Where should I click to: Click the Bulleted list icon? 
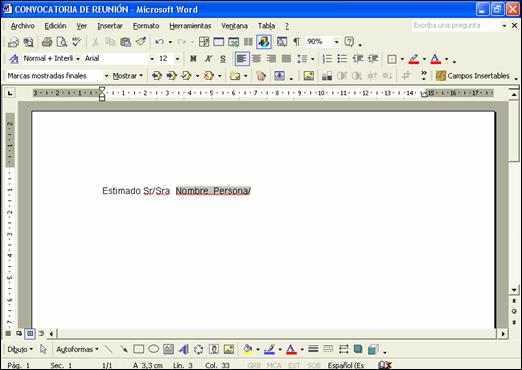342,59
